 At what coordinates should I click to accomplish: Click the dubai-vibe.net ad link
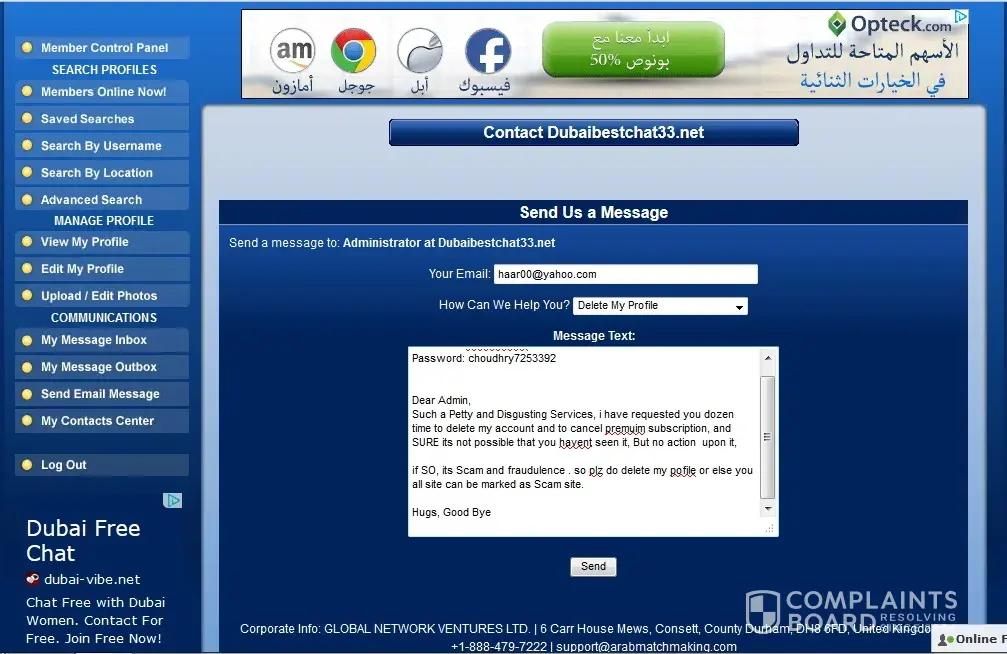pos(92,579)
